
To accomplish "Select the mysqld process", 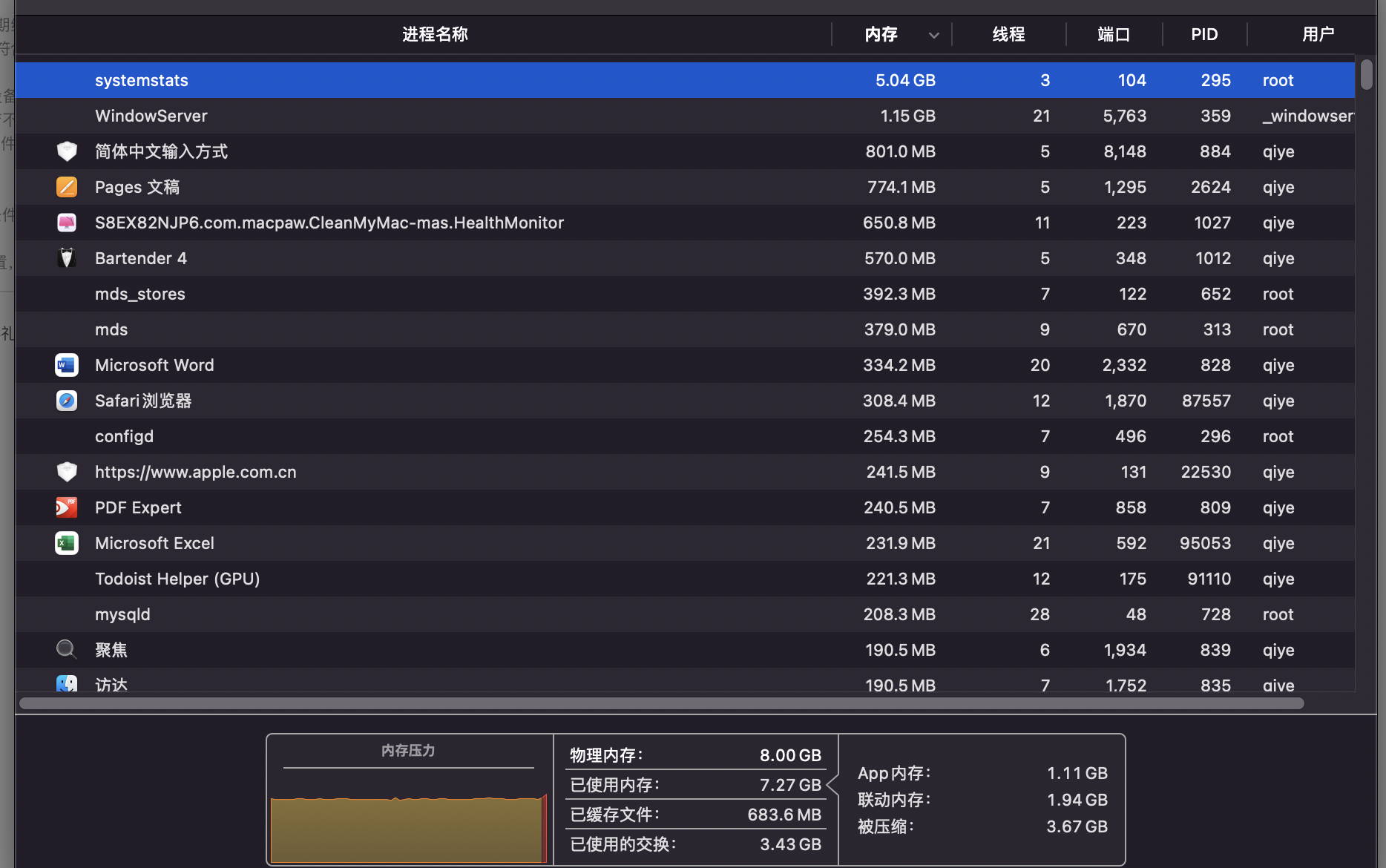I will click(x=122, y=614).
